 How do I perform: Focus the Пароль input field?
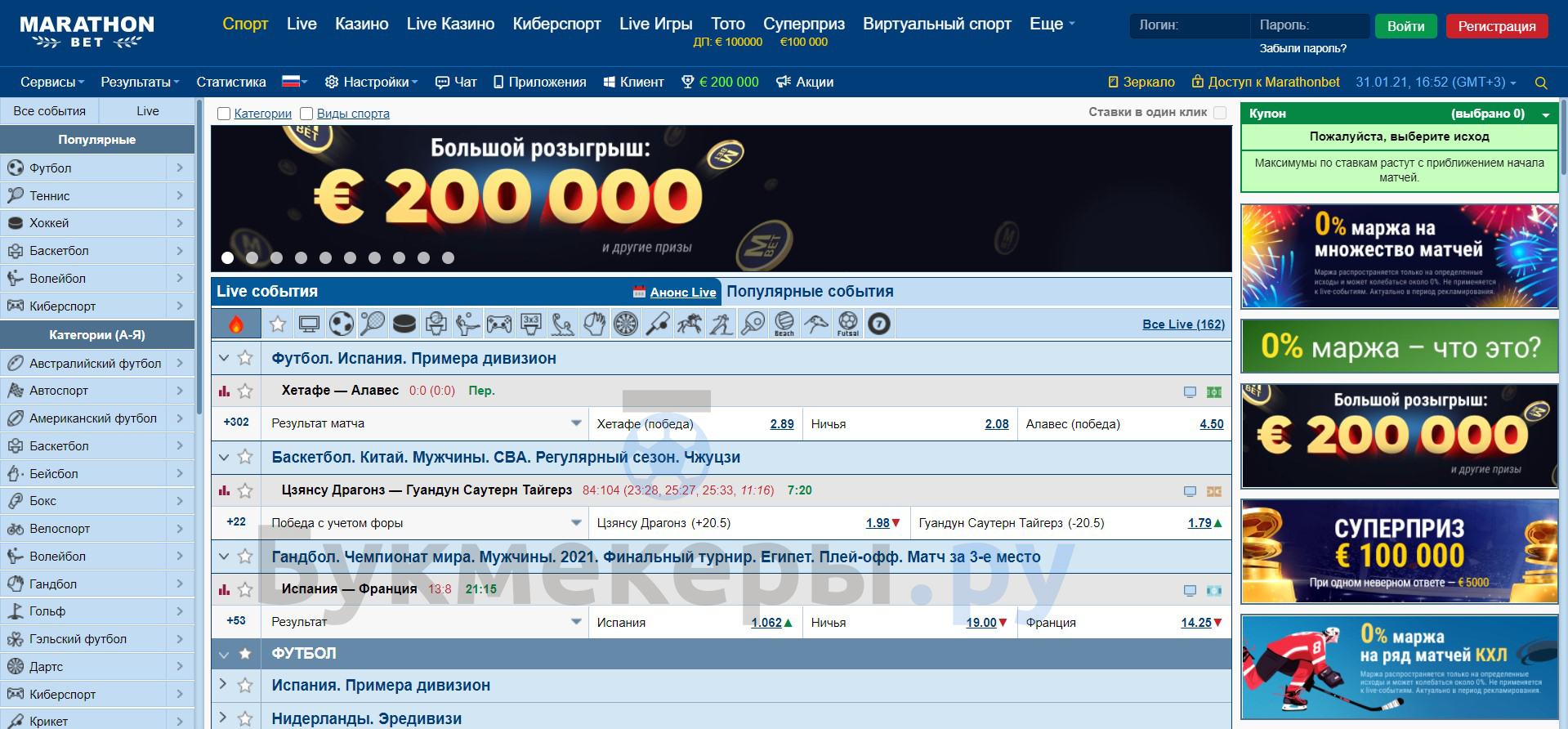point(1310,25)
